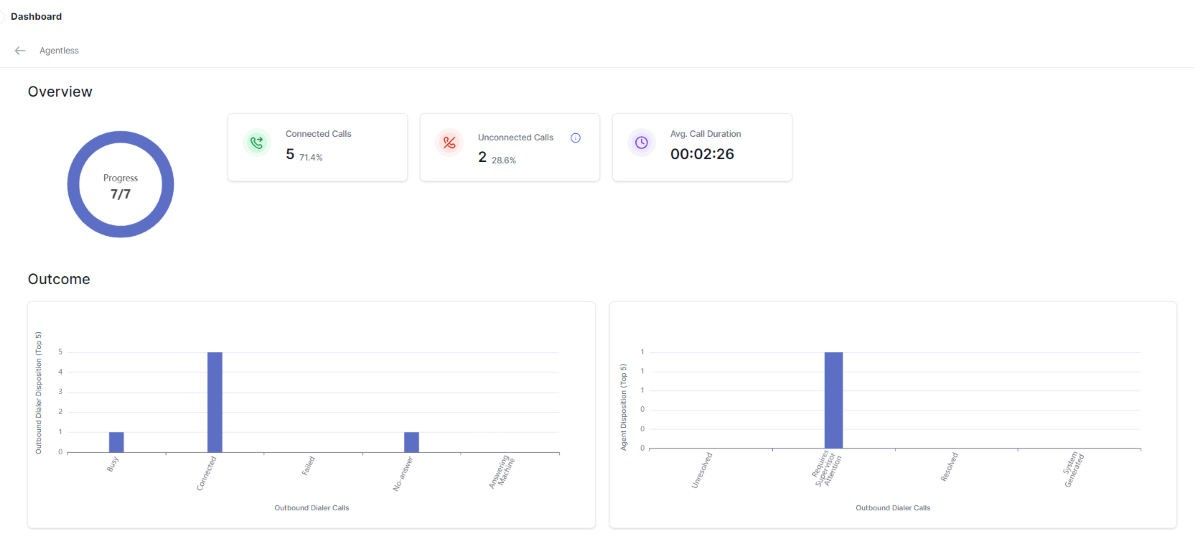Image resolution: width=1194 pixels, height=558 pixels.
Task: Click the Progress 7/7 donut chart
Action: (x=121, y=184)
